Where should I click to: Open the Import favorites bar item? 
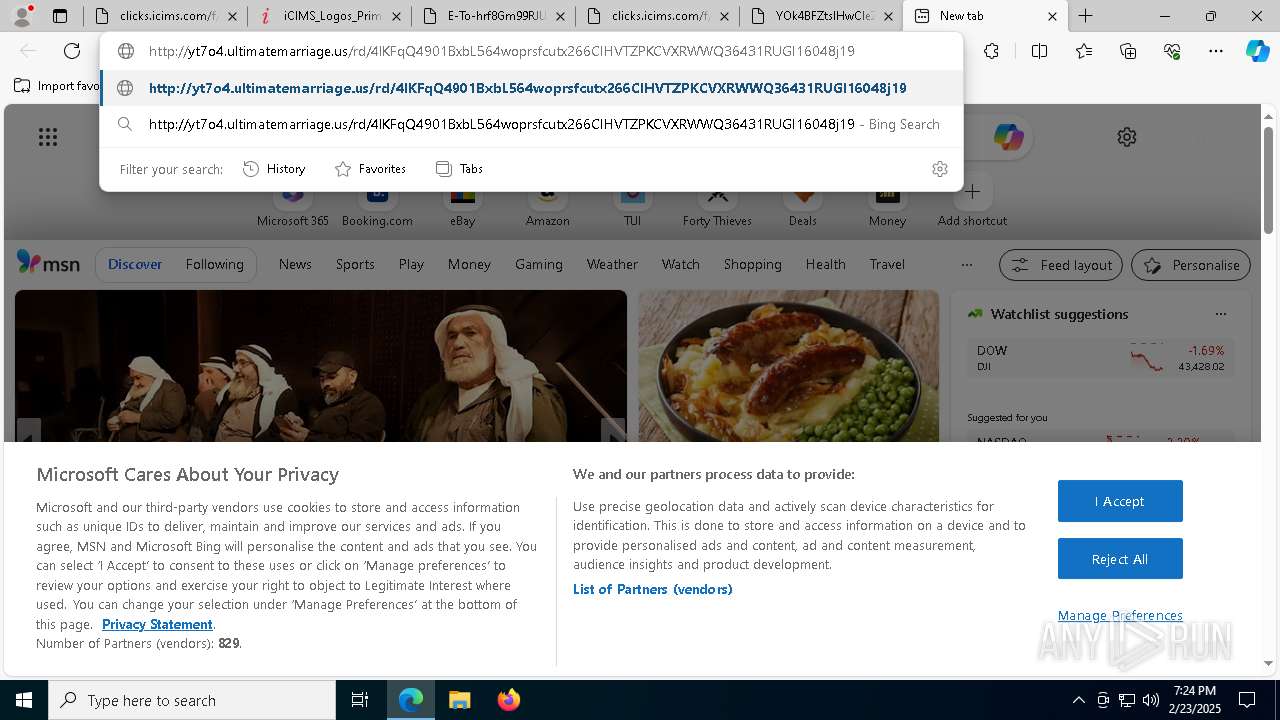click(56, 86)
